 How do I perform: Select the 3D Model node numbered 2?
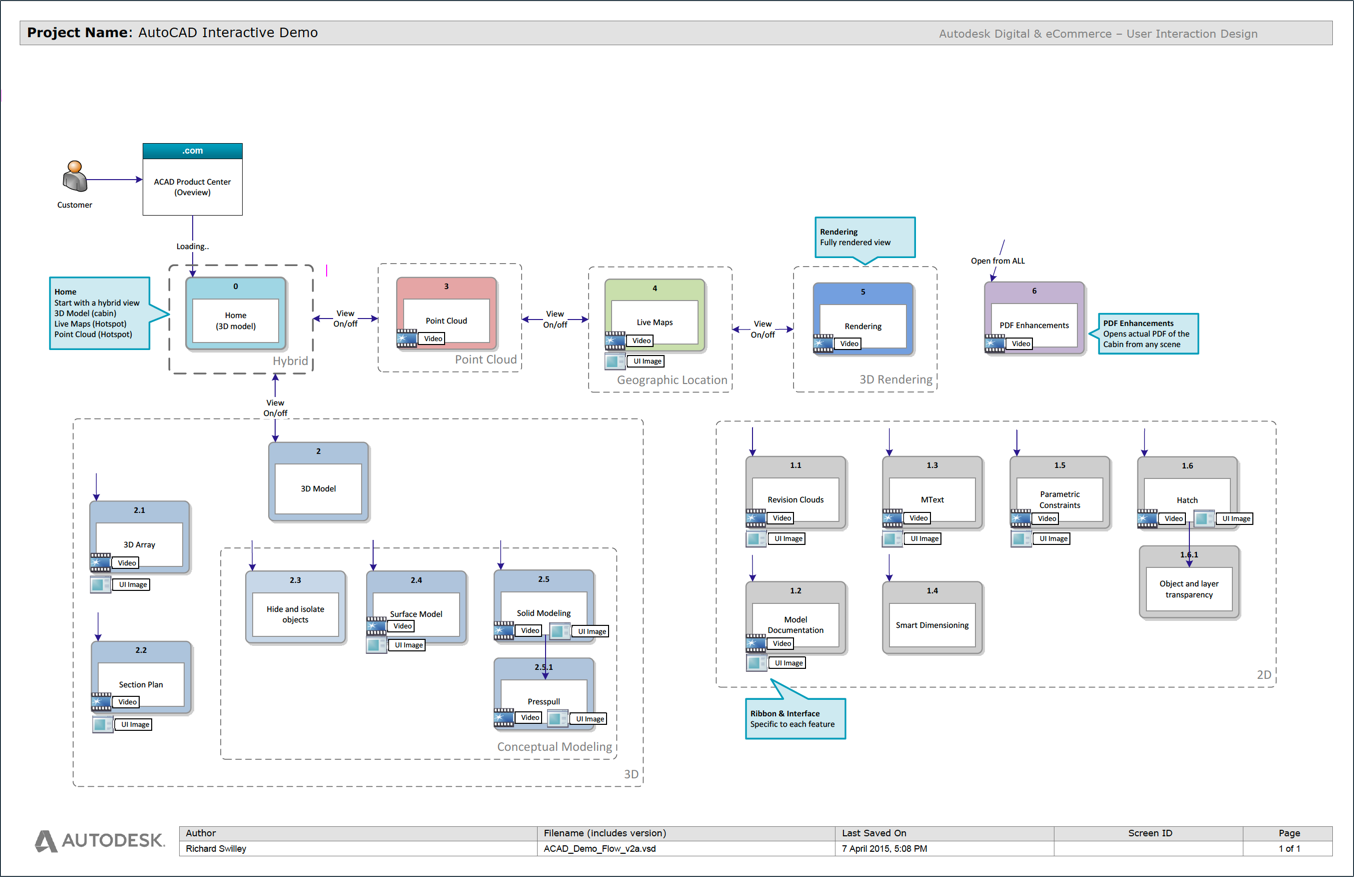(x=319, y=481)
